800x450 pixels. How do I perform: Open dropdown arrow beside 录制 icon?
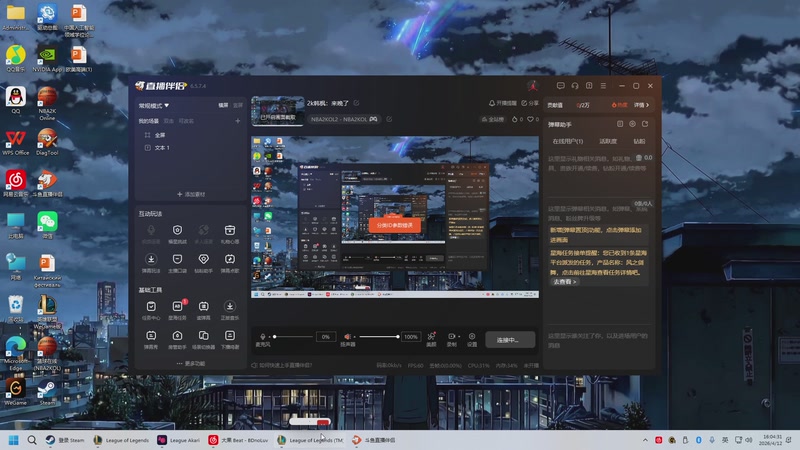[459, 337]
